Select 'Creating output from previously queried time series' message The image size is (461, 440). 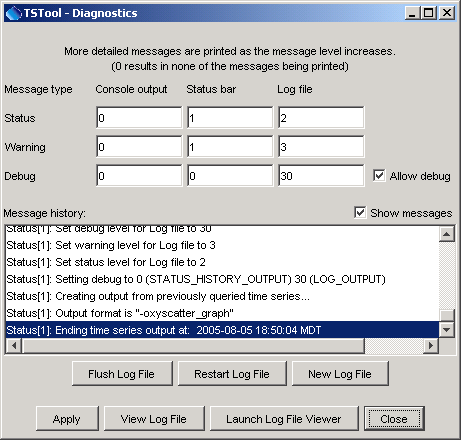pyautogui.click(x=222, y=296)
